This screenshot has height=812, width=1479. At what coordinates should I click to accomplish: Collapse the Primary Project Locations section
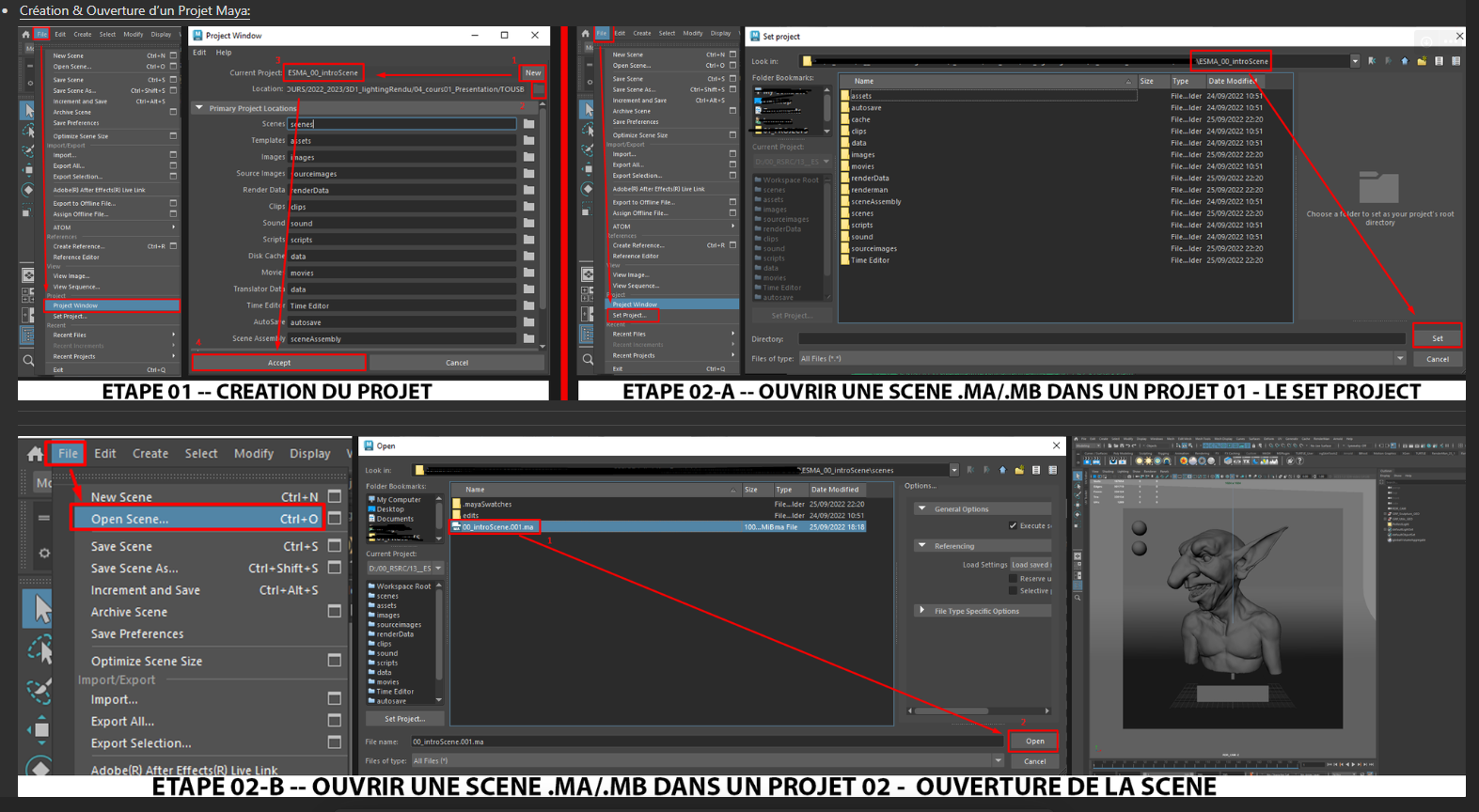tap(199, 108)
